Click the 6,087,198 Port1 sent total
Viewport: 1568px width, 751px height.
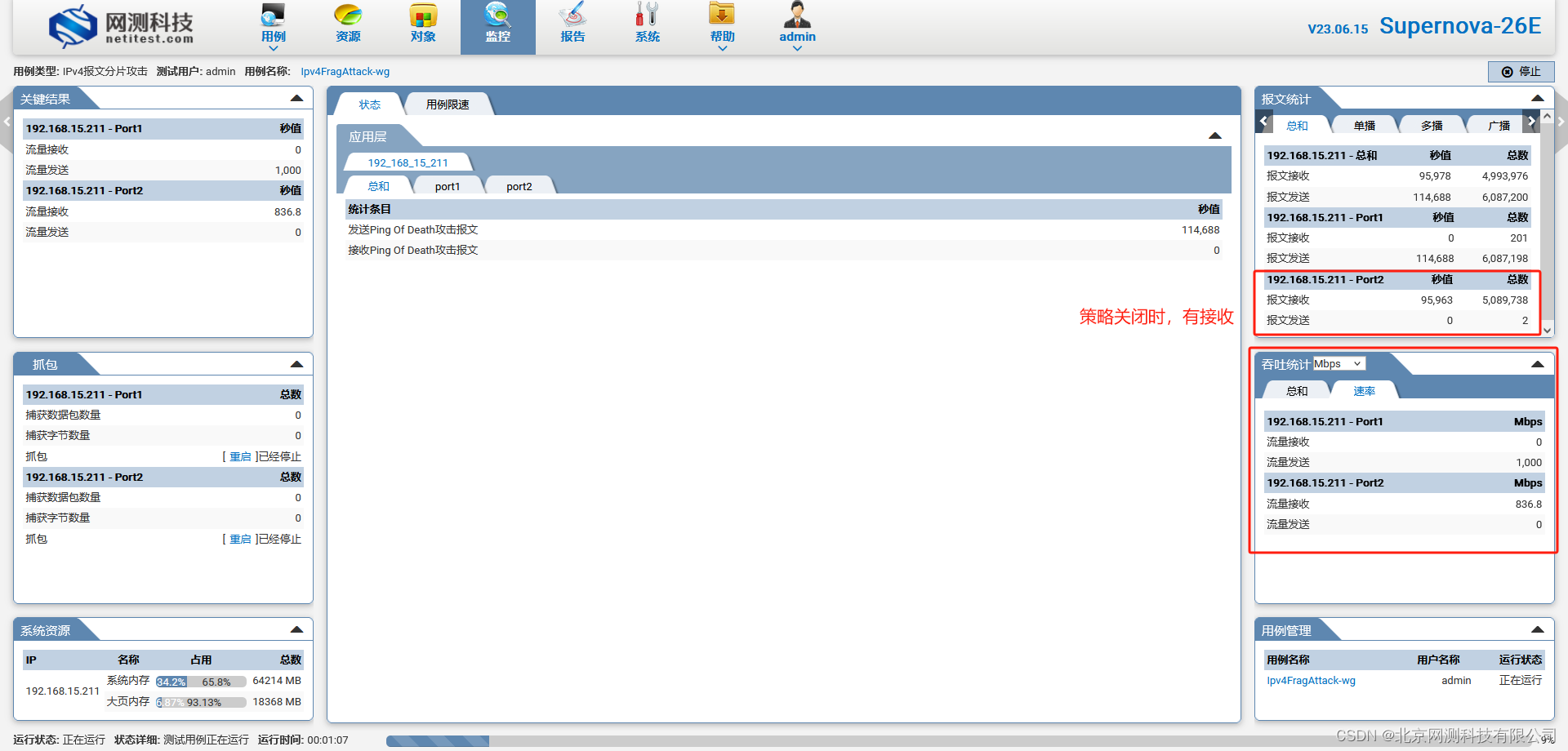[1505, 258]
